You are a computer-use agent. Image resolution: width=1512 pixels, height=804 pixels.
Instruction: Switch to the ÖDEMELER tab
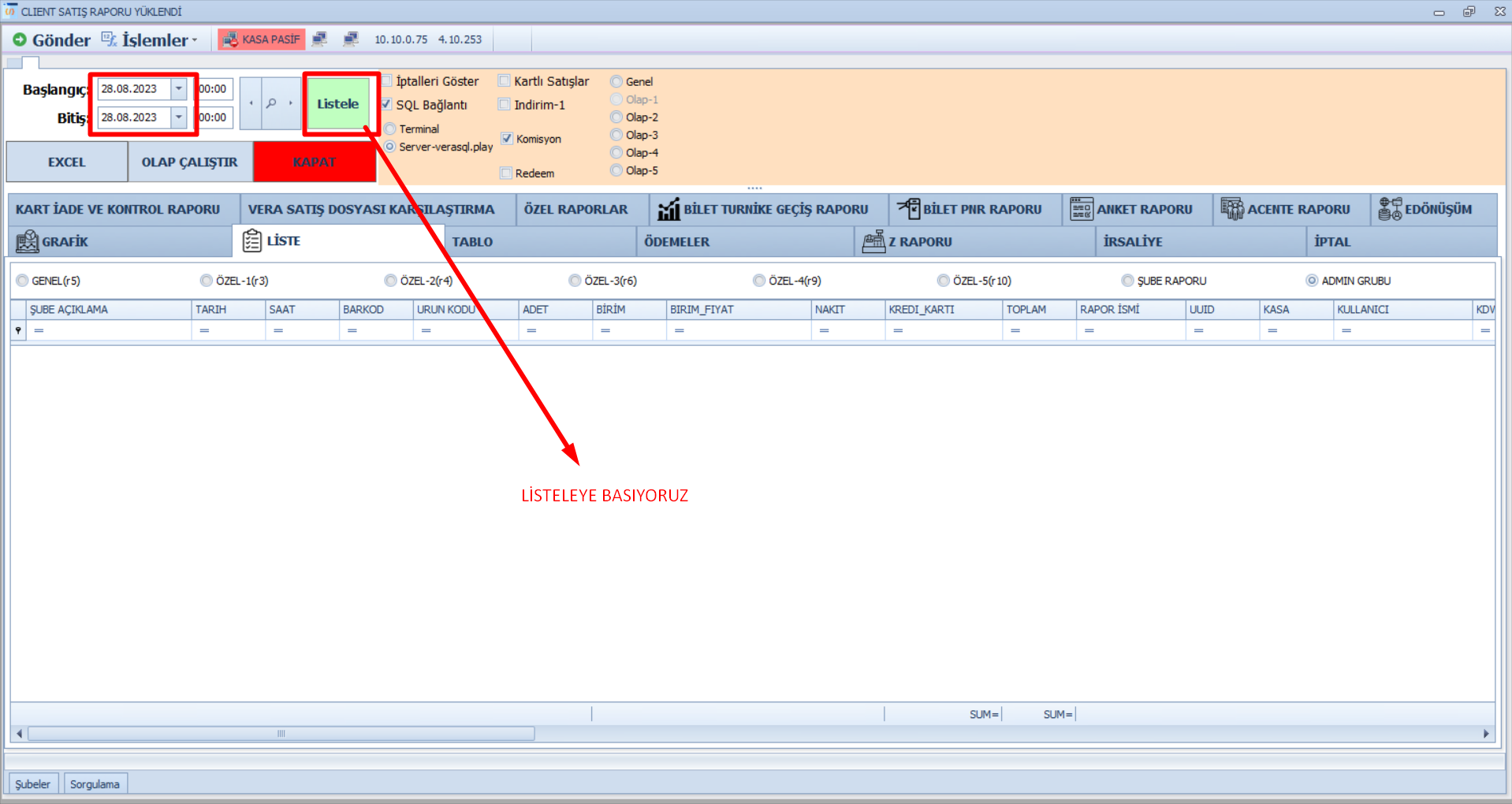tap(676, 242)
